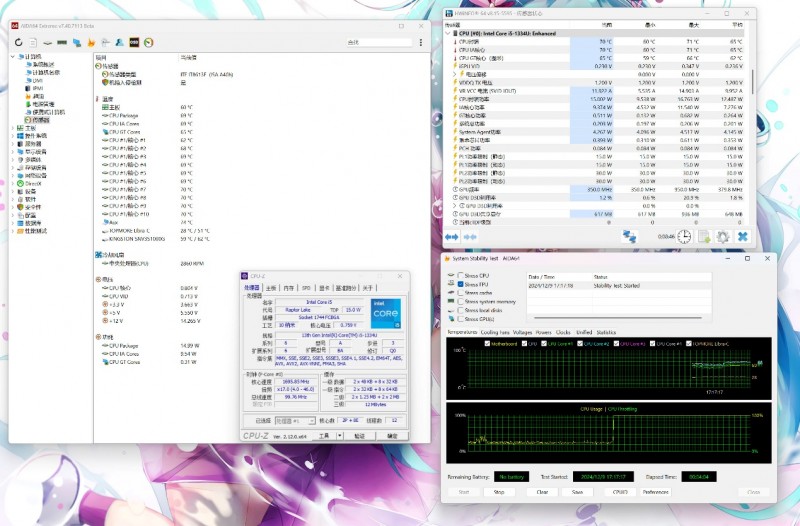The width and height of the screenshot is (800, 526).
Task: Select the selected sensor tree item with gauge icon
Action: click(x=37, y=120)
